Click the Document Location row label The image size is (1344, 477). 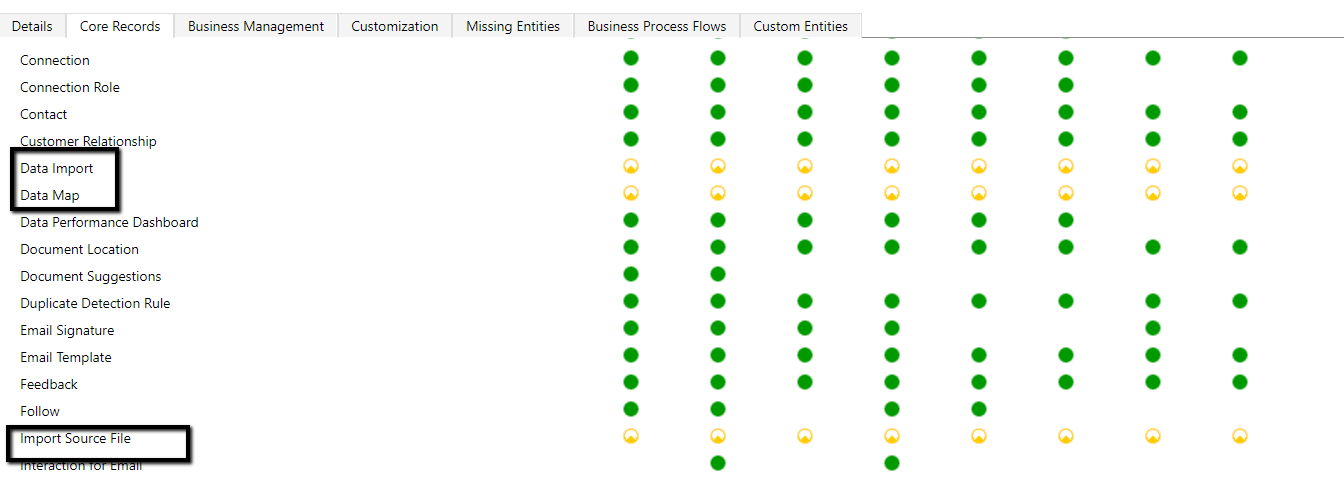point(79,249)
